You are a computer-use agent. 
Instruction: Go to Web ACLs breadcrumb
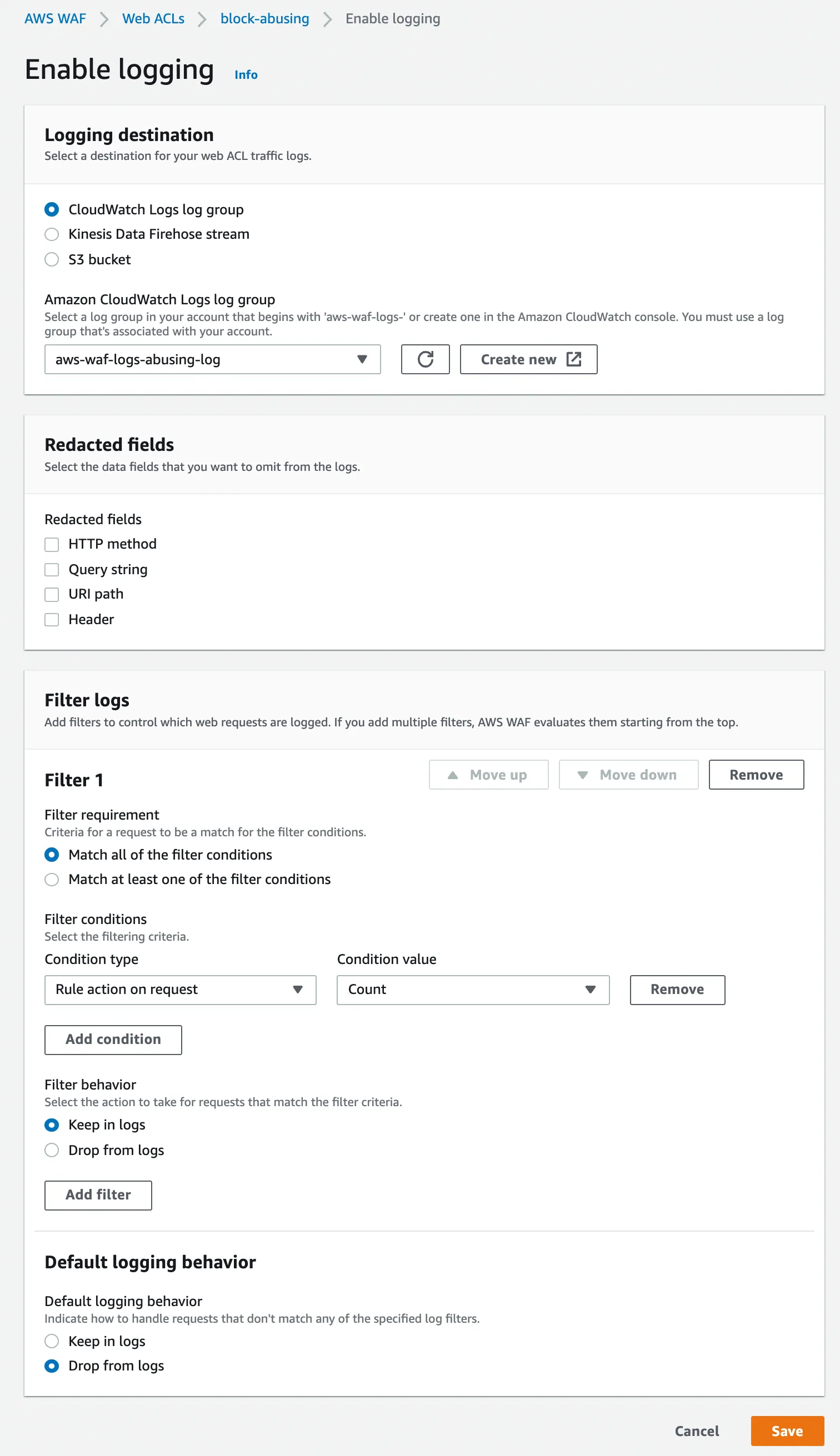[x=153, y=18]
